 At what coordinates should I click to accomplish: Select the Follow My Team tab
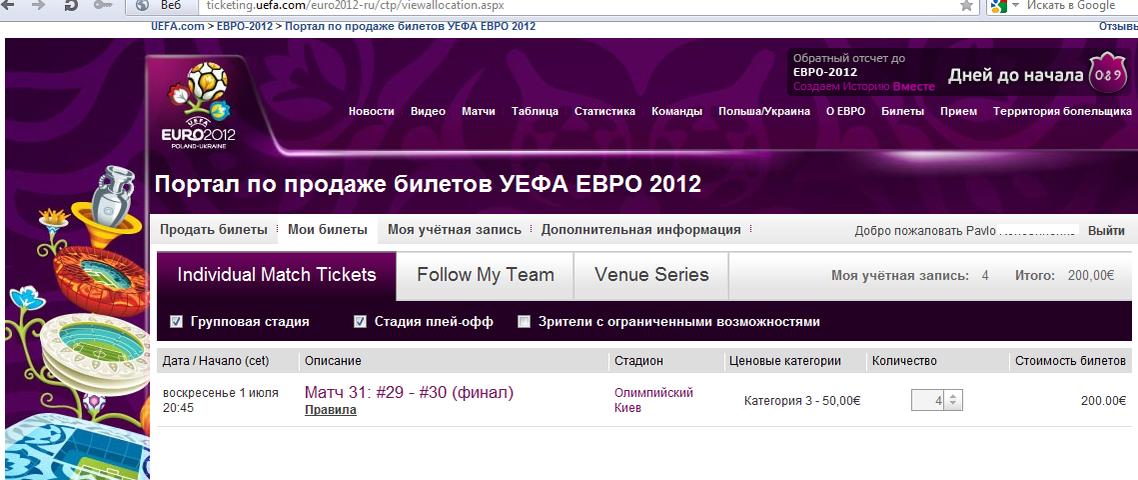[486, 275]
